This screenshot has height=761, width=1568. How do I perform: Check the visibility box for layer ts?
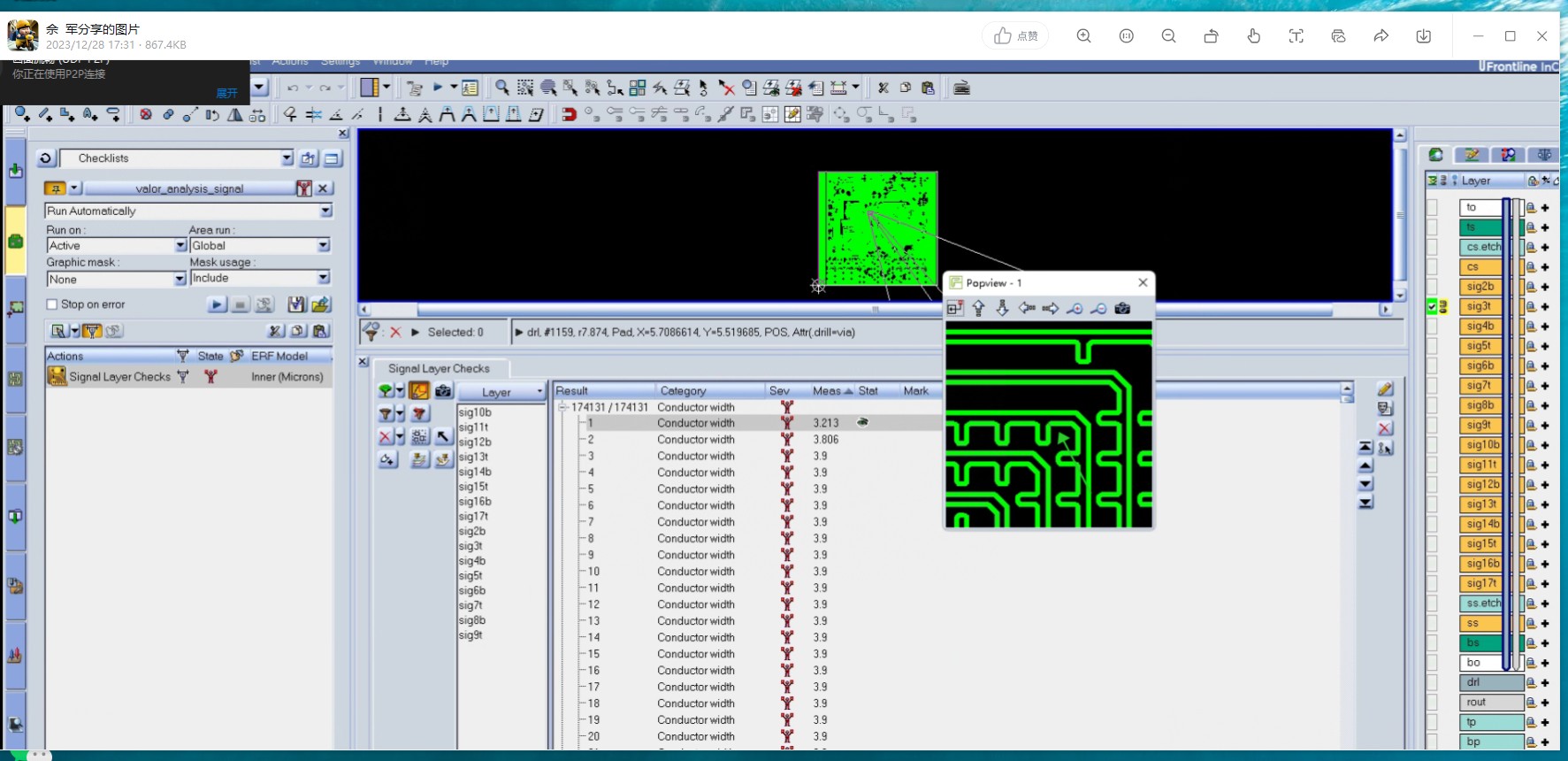pyautogui.click(x=1432, y=227)
